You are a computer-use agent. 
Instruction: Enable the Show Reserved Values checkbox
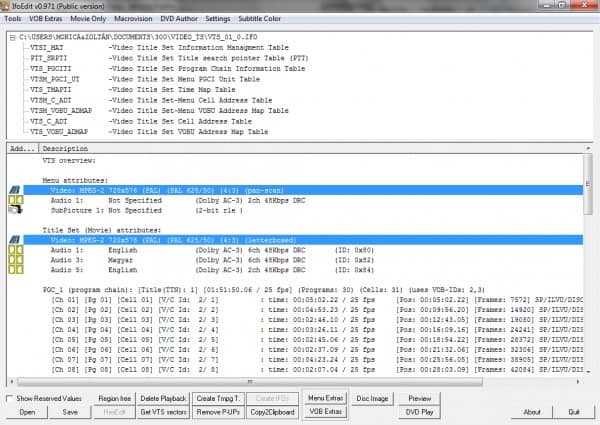[x=9, y=398]
